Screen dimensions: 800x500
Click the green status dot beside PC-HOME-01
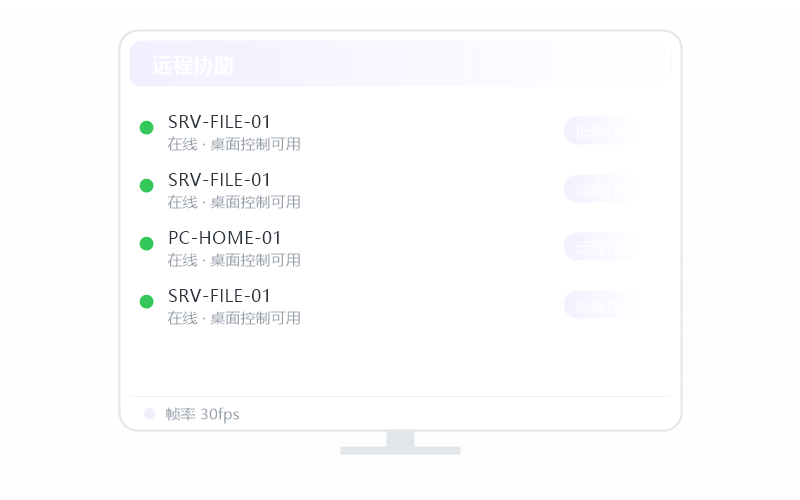[x=146, y=243]
